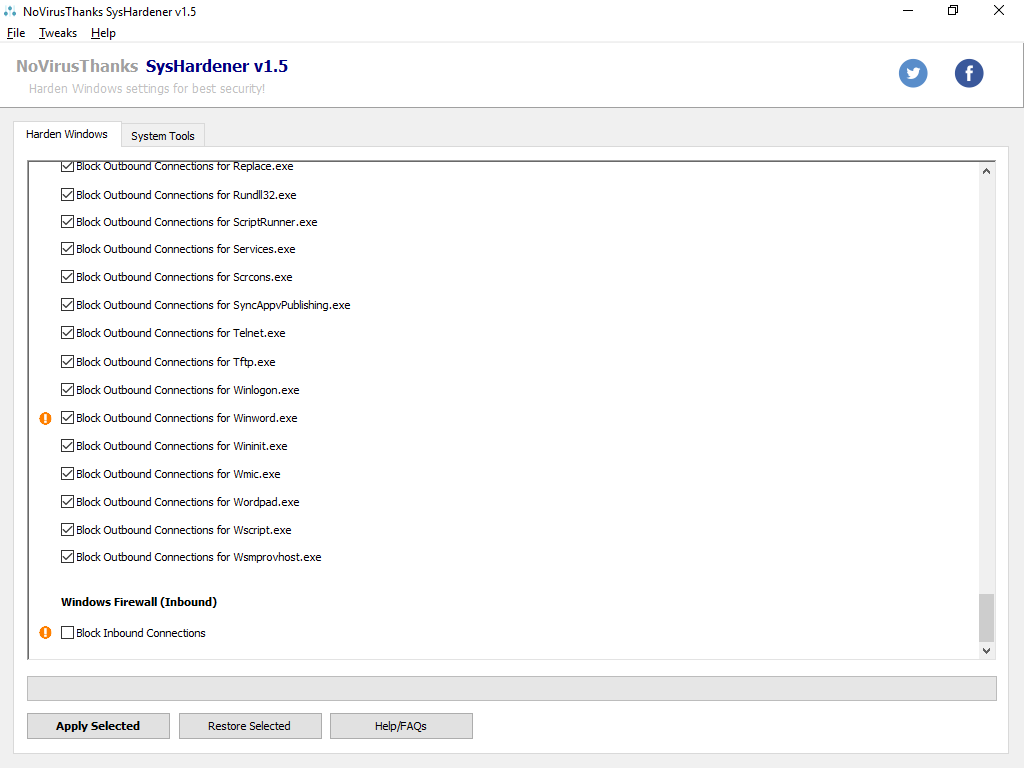
Task: Click the scroll down arrow of the list
Action: click(x=986, y=650)
